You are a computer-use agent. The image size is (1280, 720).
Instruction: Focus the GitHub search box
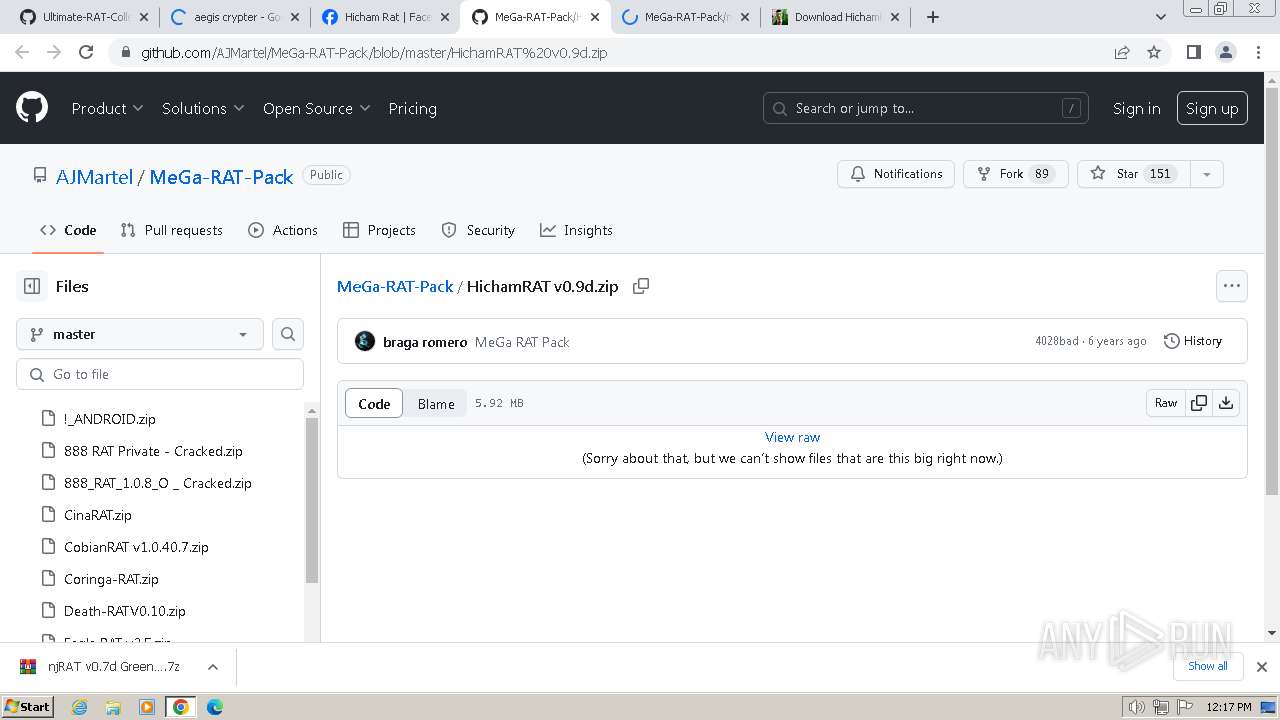coord(925,108)
